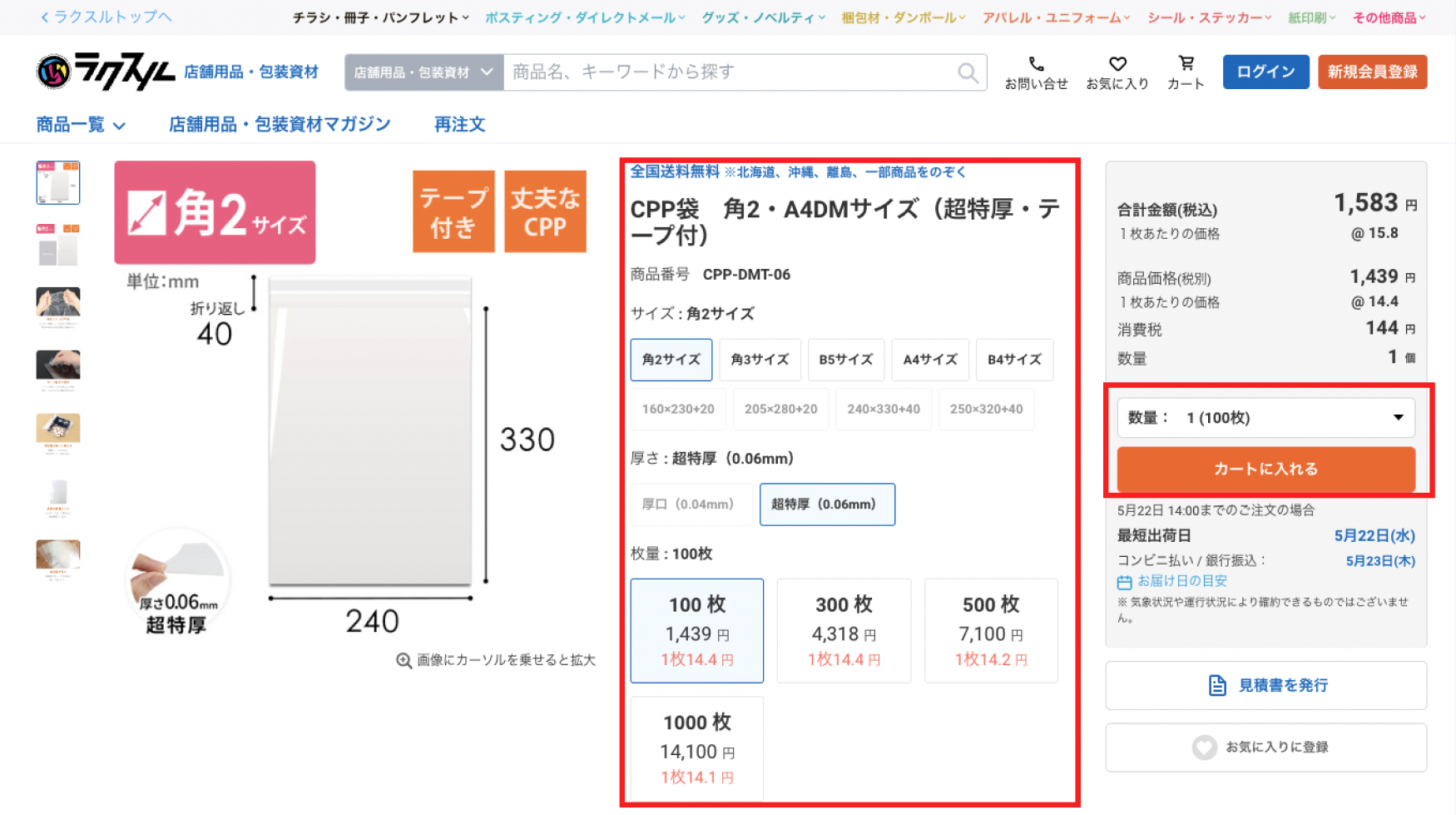Select fifth thumbnail with packaged item

pyautogui.click(x=58, y=435)
